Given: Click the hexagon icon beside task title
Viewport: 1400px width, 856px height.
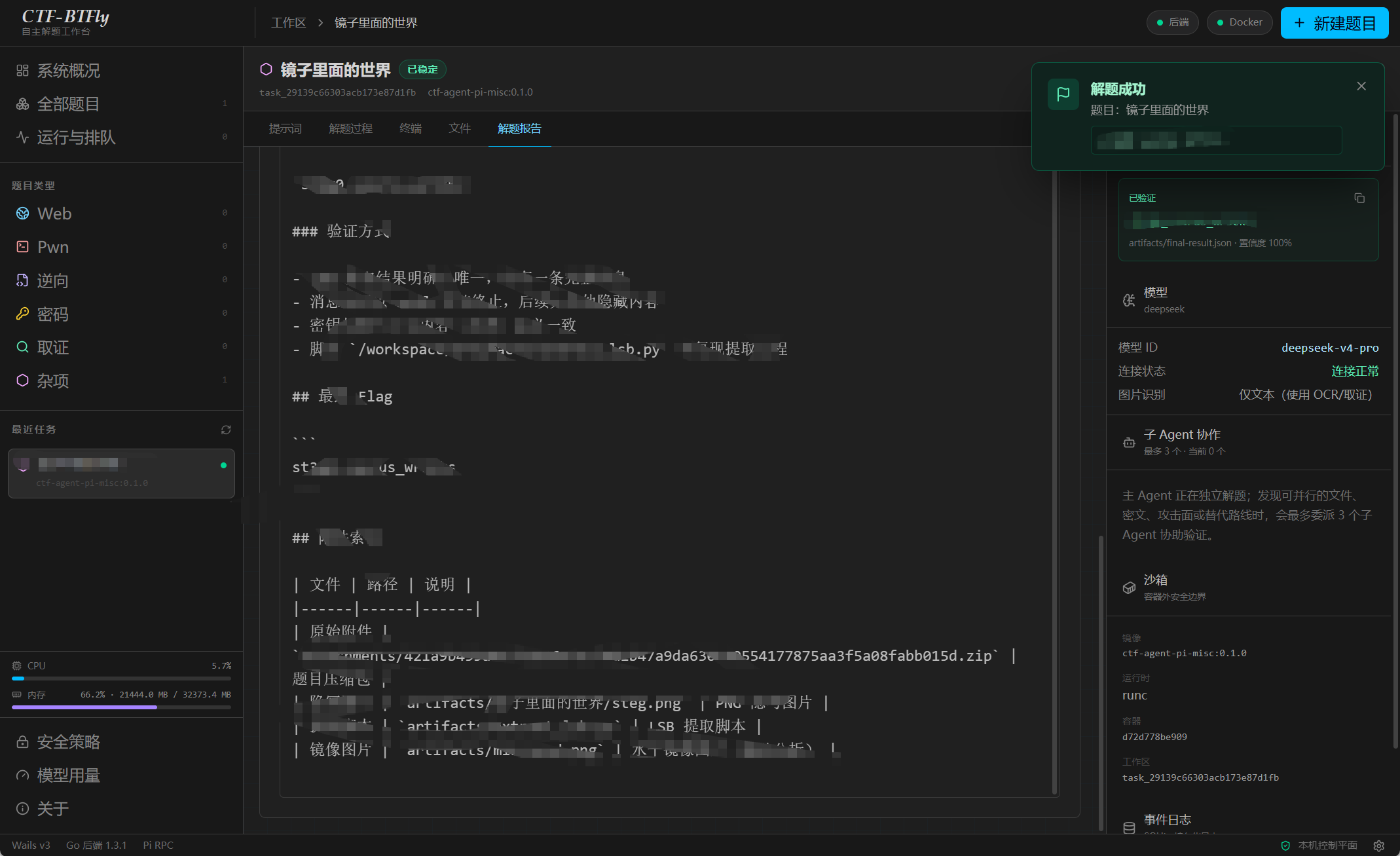Looking at the screenshot, I should [266, 69].
